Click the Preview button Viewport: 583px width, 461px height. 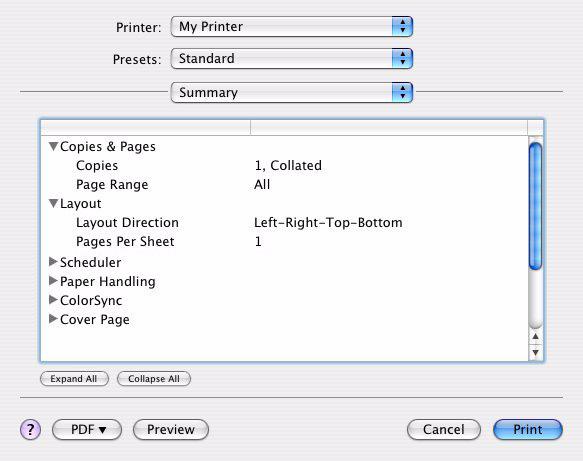click(x=171, y=430)
